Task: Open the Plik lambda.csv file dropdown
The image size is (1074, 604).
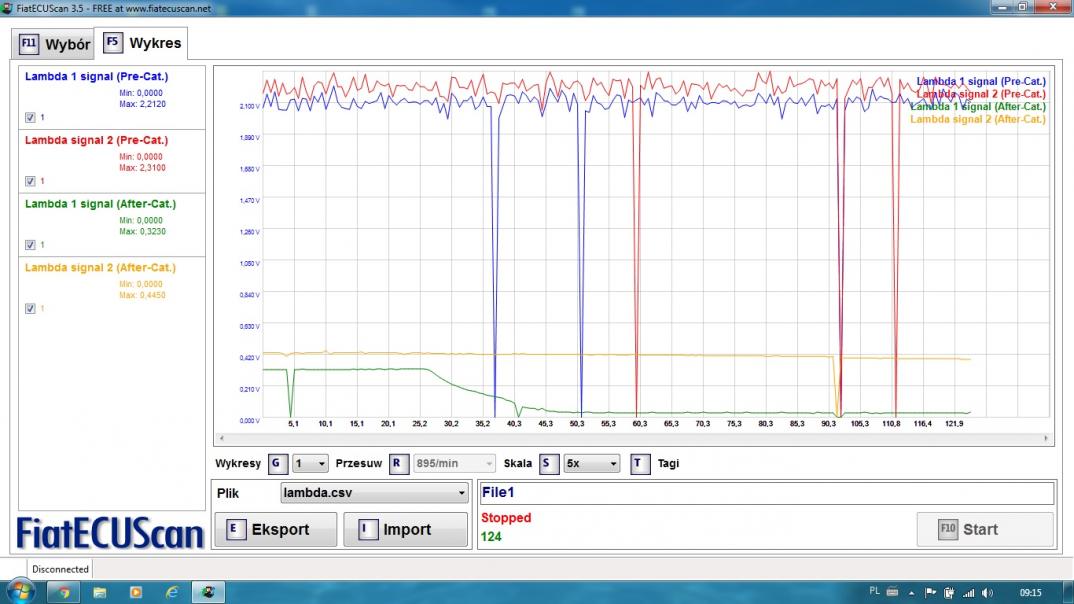Action: (374, 493)
